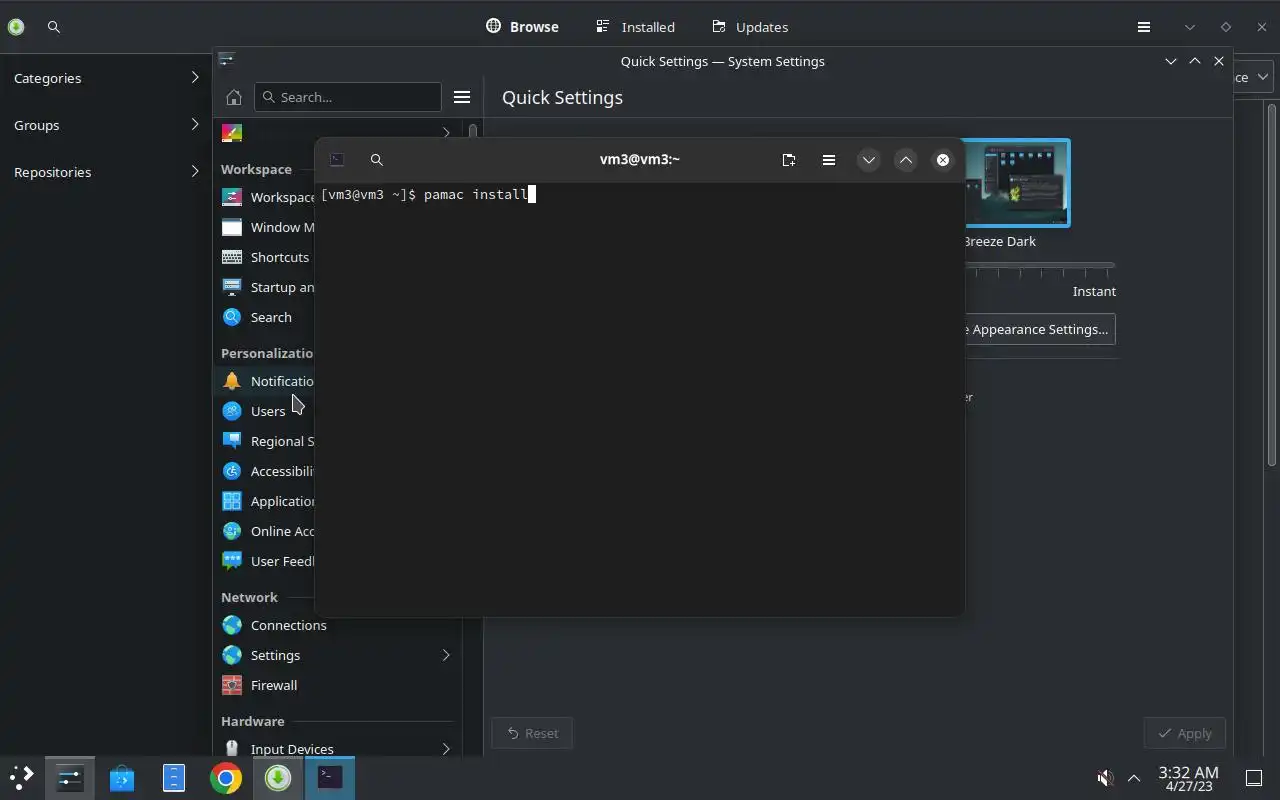This screenshot has height=800, width=1280.
Task: Click the Reset button in System Settings
Action: tap(532, 733)
